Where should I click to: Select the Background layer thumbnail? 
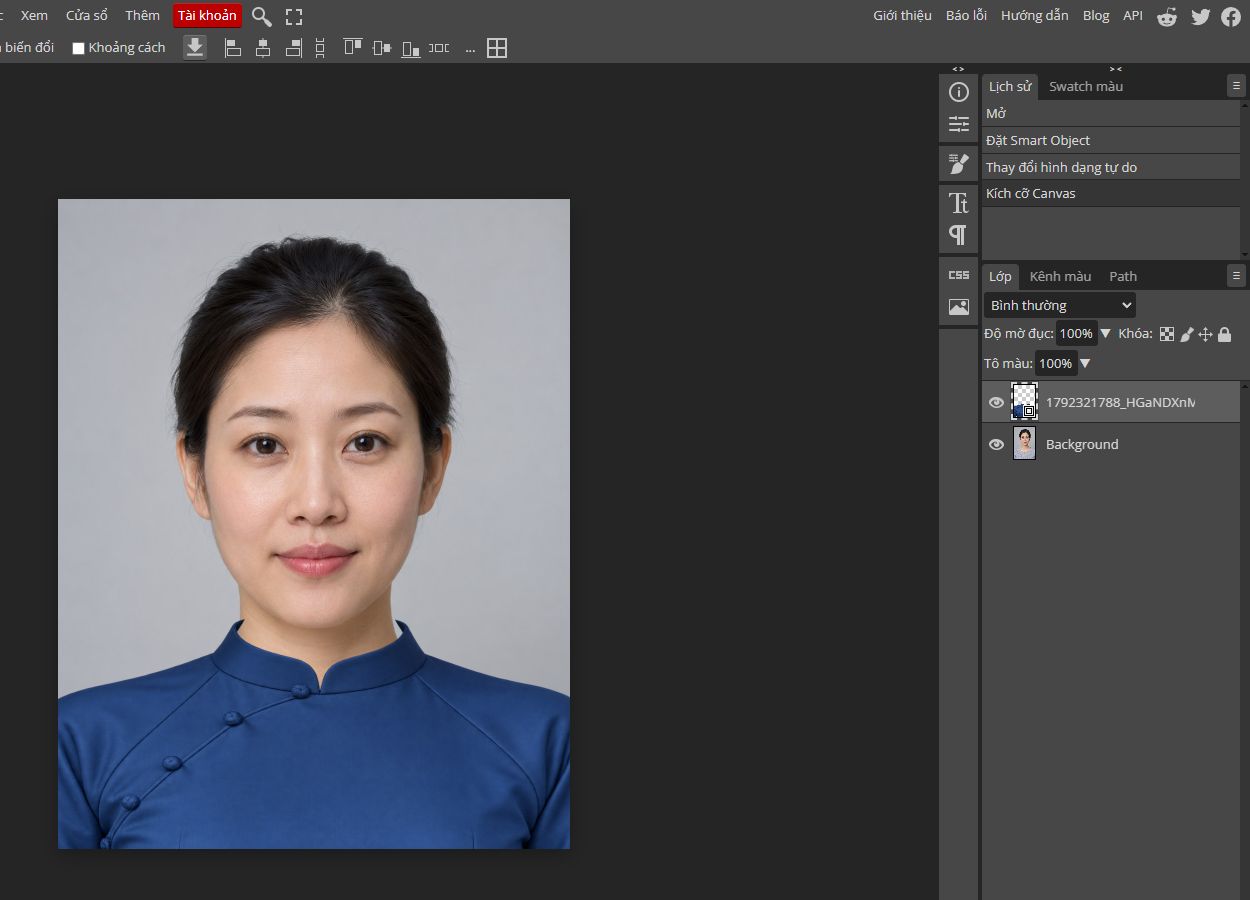(1024, 443)
